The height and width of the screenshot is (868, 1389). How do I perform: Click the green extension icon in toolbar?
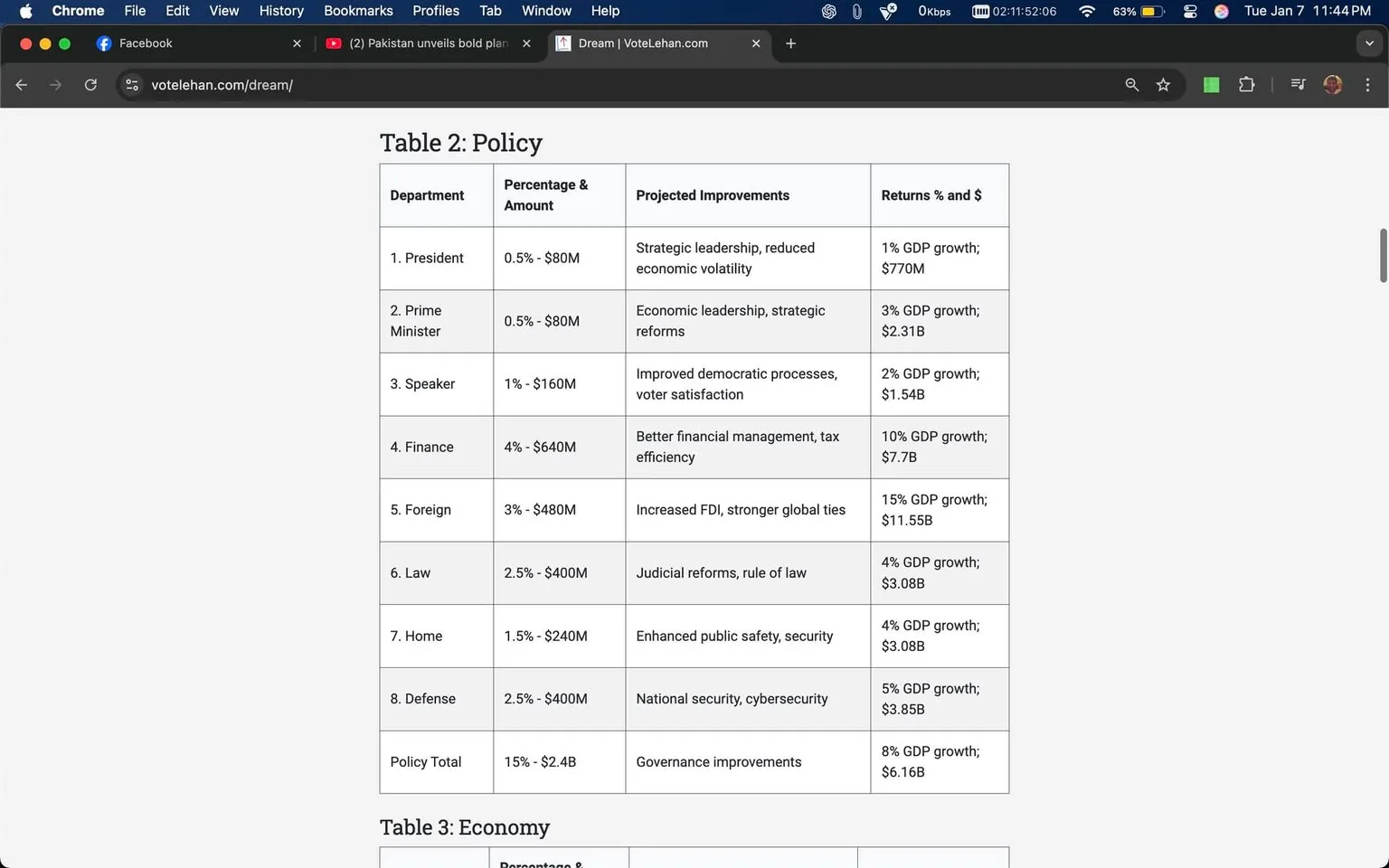click(1211, 84)
